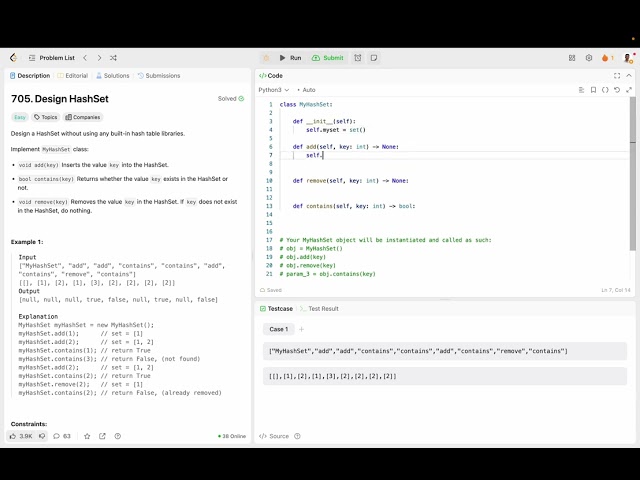Click the 38 Online indicator
Screen dimensions: 640x480
click(232, 436)
